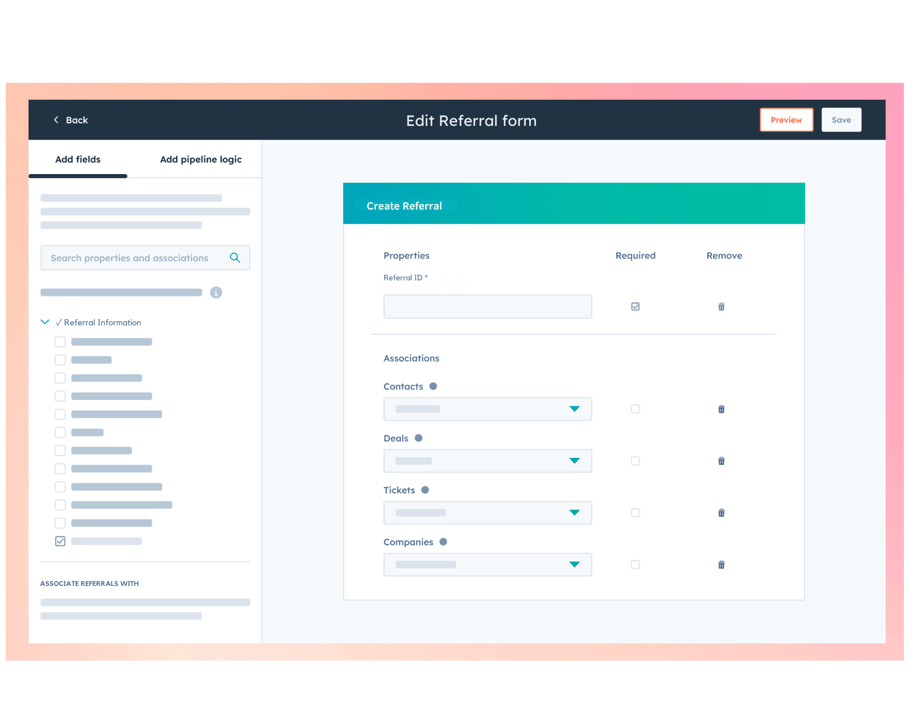Collapse the Referral Information section
Image resolution: width=920 pixels, height=710 pixels.
[45, 322]
